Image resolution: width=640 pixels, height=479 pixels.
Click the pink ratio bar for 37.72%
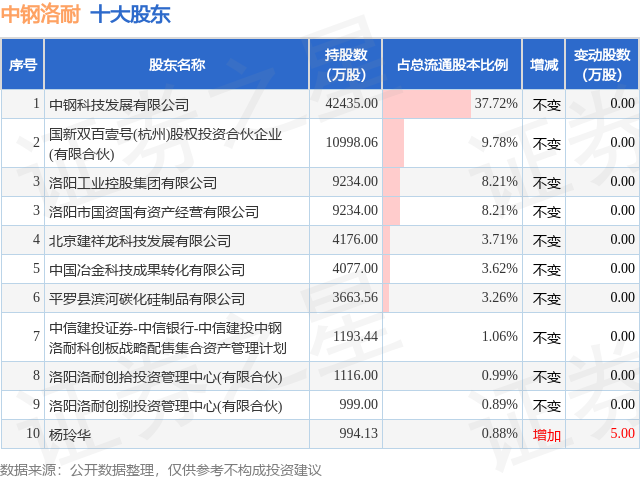[427, 104]
